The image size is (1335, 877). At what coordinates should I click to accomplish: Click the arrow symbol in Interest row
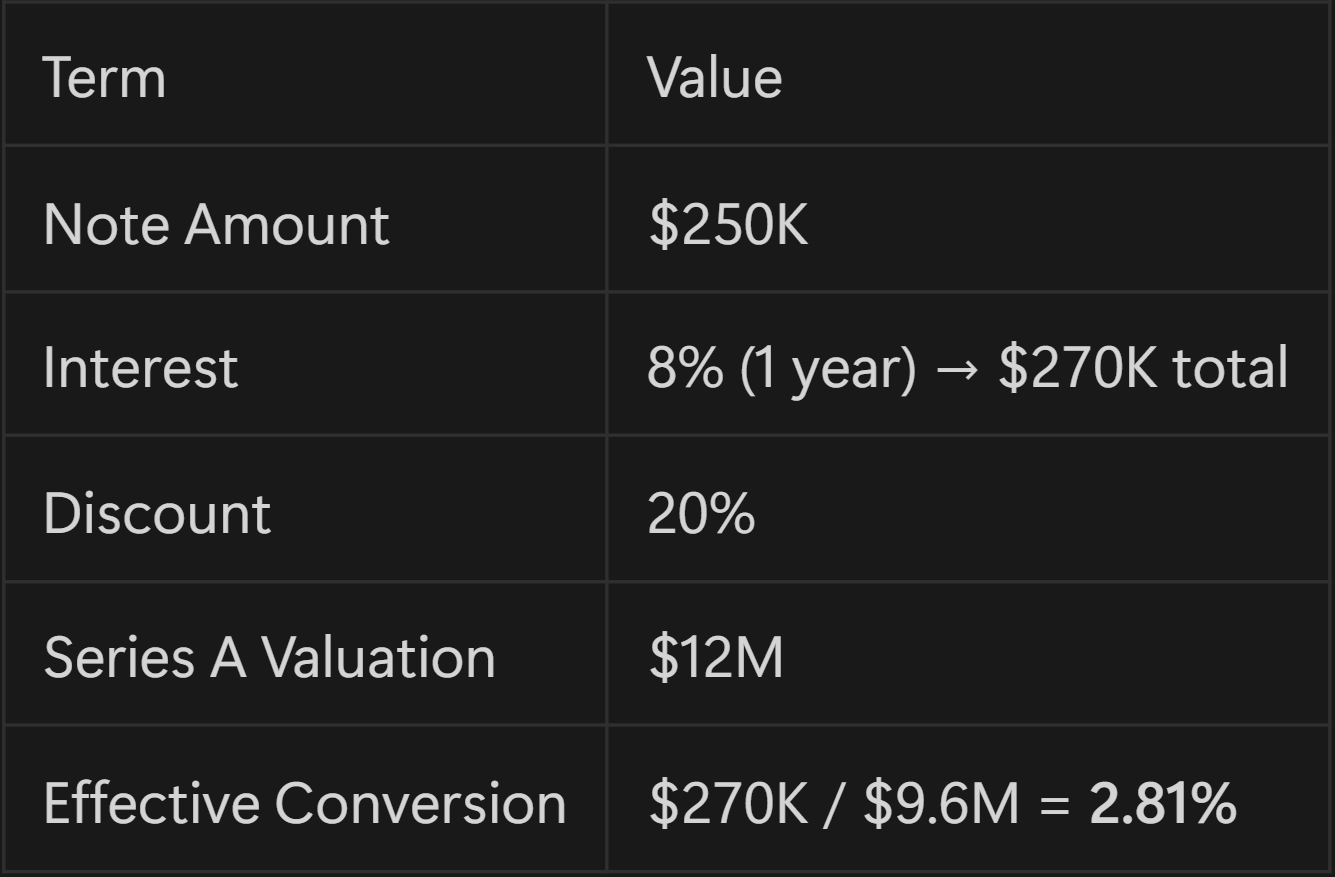click(x=957, y=369)
